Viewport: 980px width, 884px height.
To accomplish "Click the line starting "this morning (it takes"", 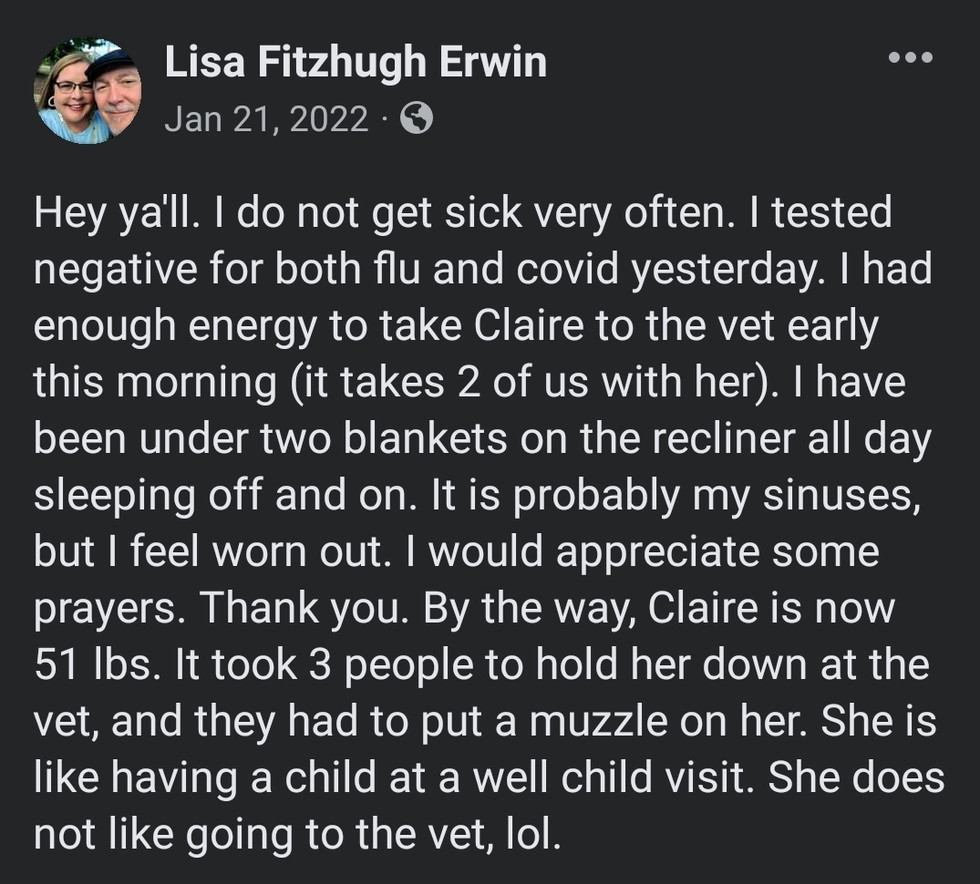I will (x=469, y=382).
